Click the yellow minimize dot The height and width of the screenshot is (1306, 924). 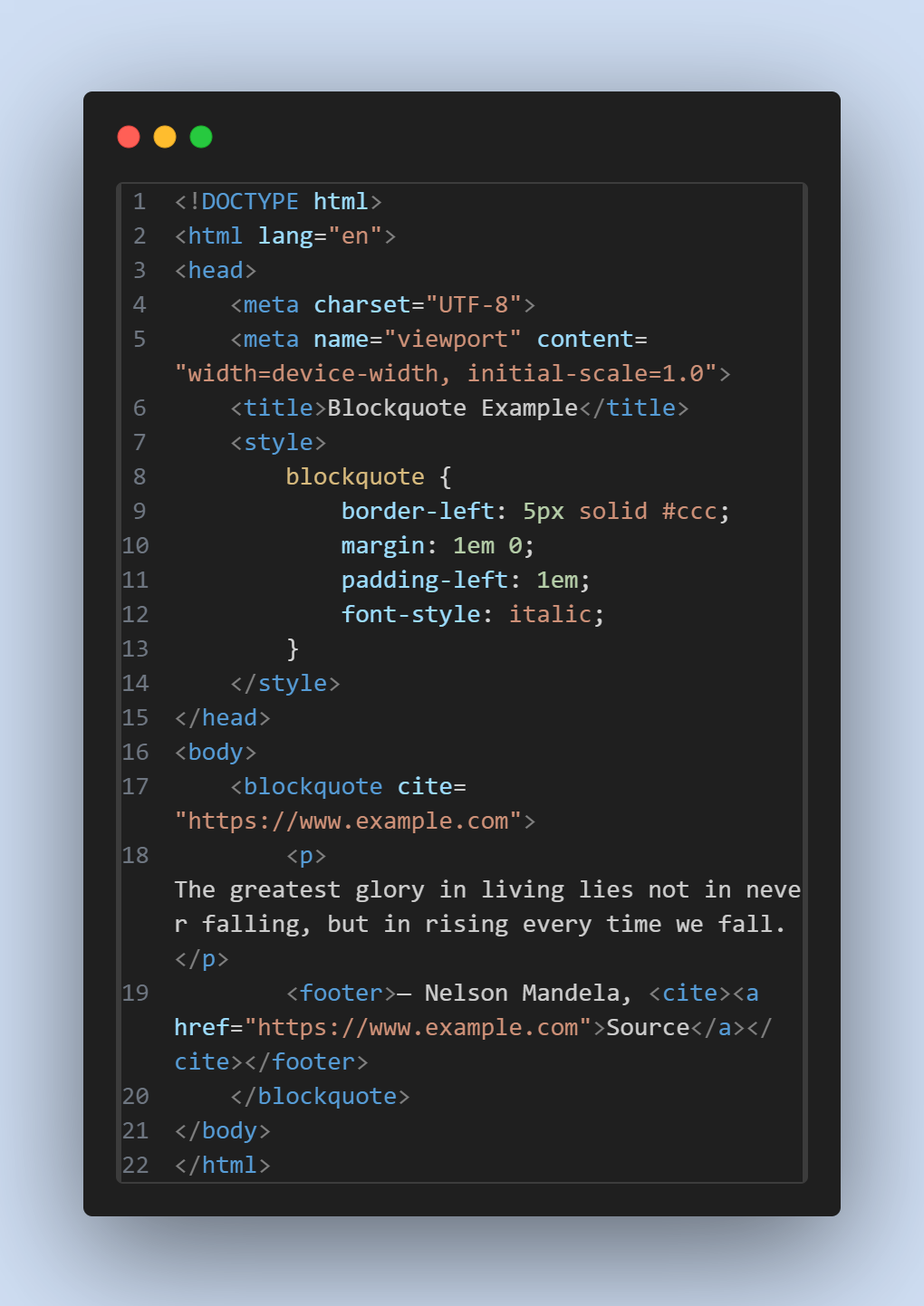point(165,137)
